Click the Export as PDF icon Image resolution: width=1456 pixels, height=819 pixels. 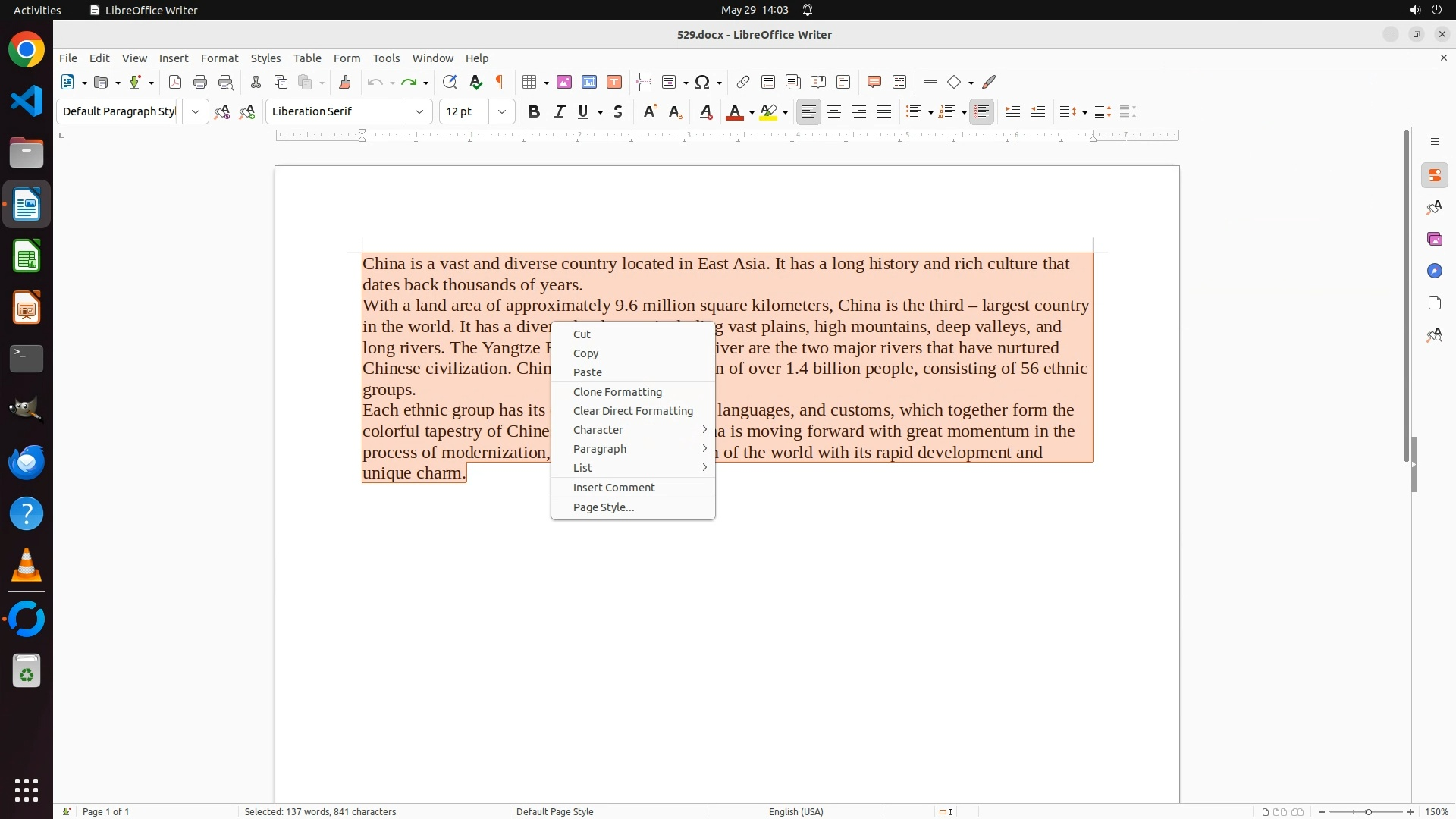tap(175, 82)
